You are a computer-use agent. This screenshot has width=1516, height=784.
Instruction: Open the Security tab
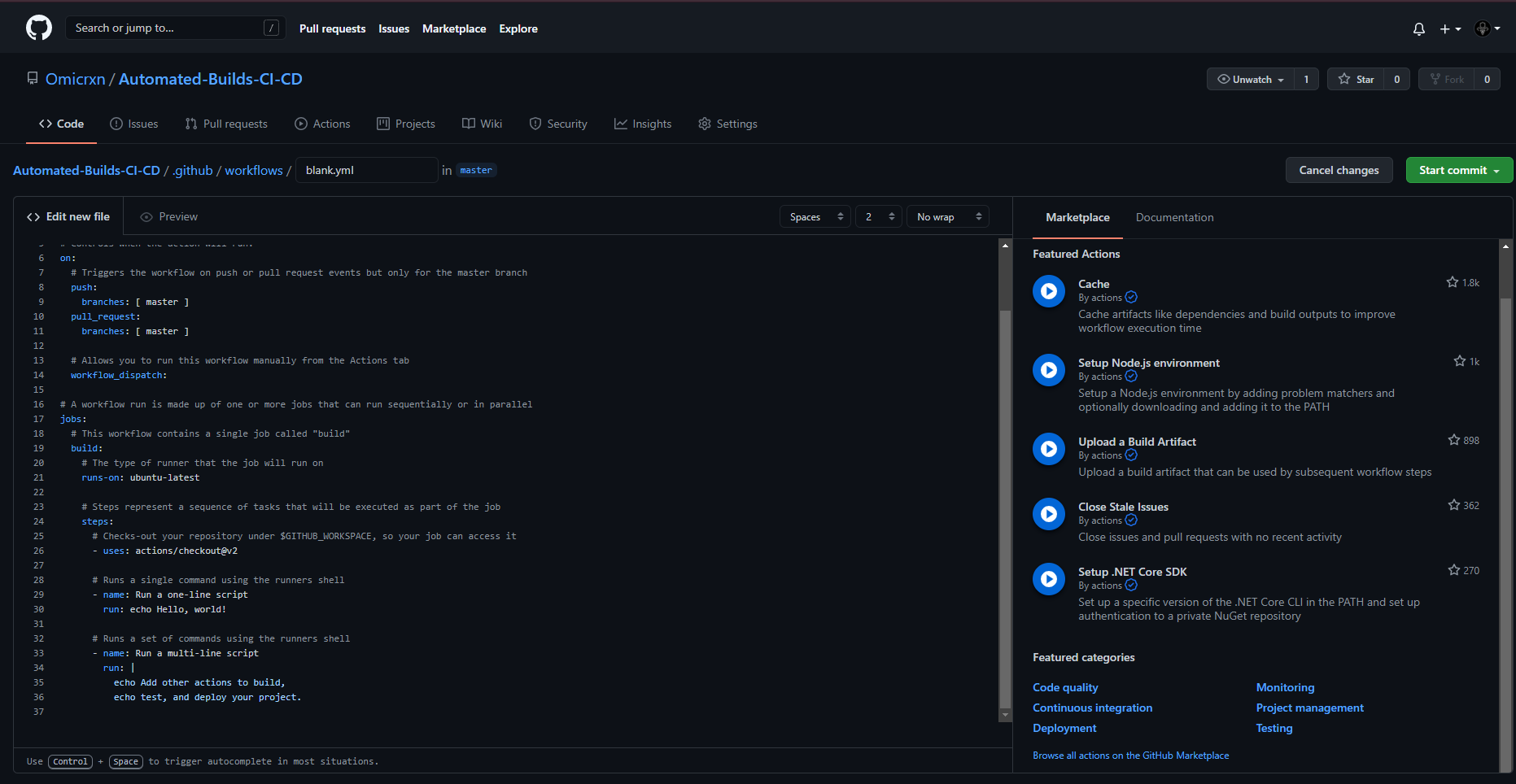[x=558, y=124]
